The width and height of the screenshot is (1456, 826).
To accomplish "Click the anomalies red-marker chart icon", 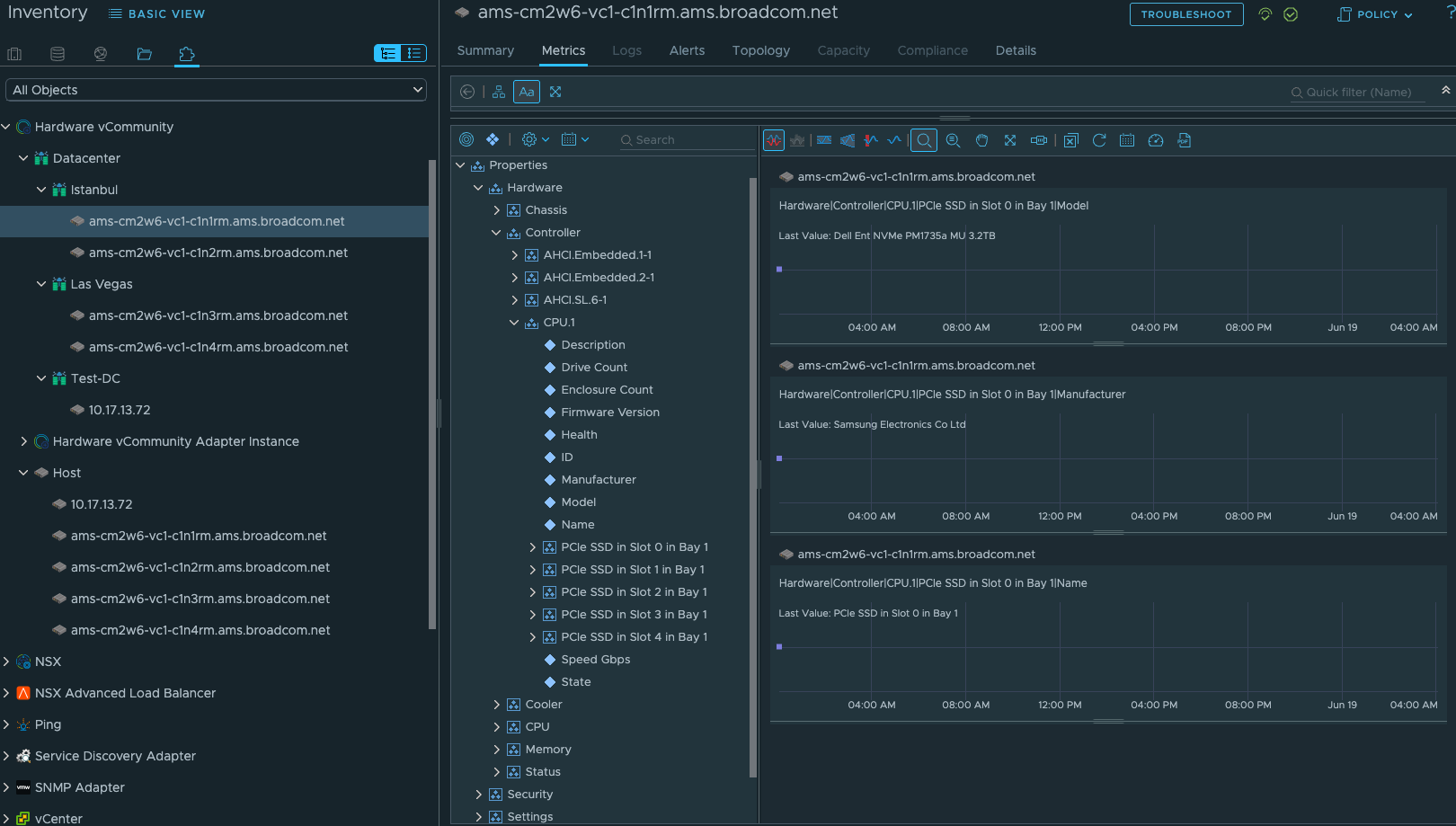I will pyautogui.click(x=871, y=140).
